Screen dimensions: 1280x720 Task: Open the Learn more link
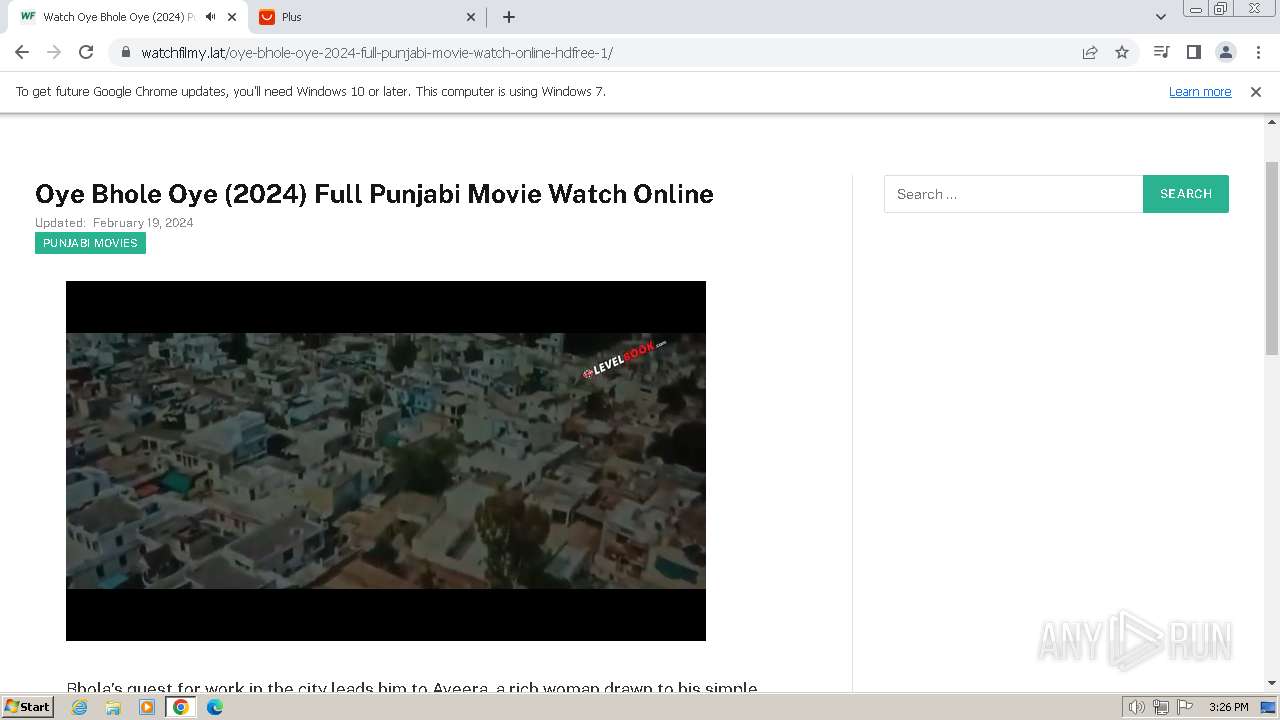coord(1200,91)
